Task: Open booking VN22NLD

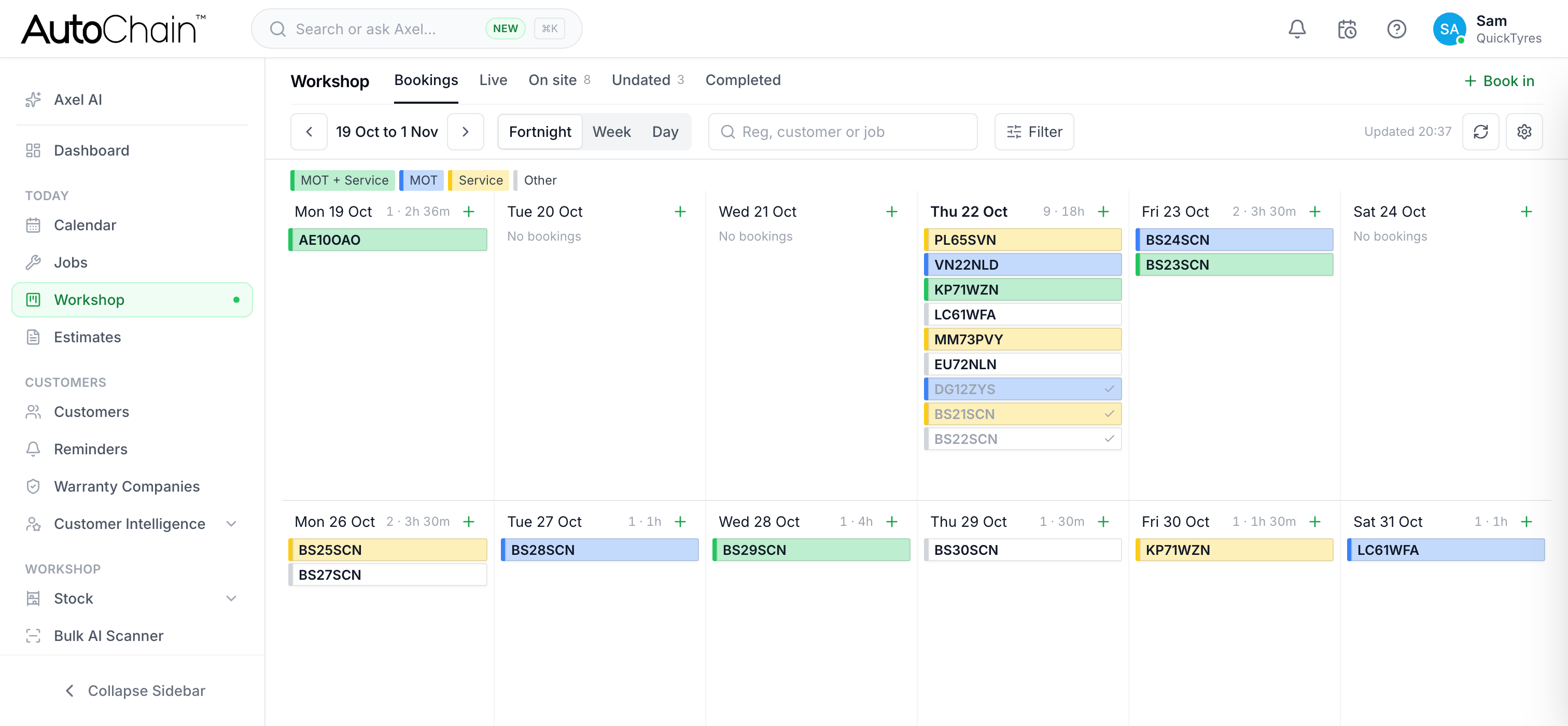Action: point(1023,264)
